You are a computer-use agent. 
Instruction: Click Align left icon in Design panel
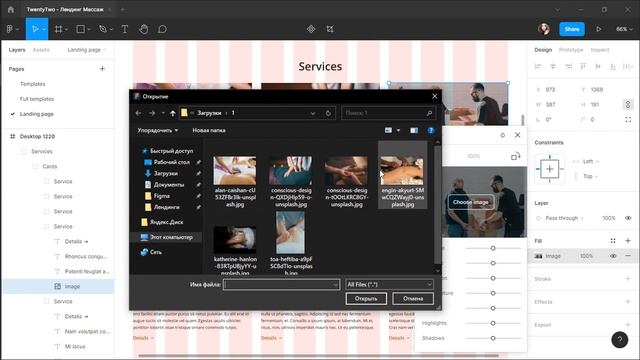(538, 67)
